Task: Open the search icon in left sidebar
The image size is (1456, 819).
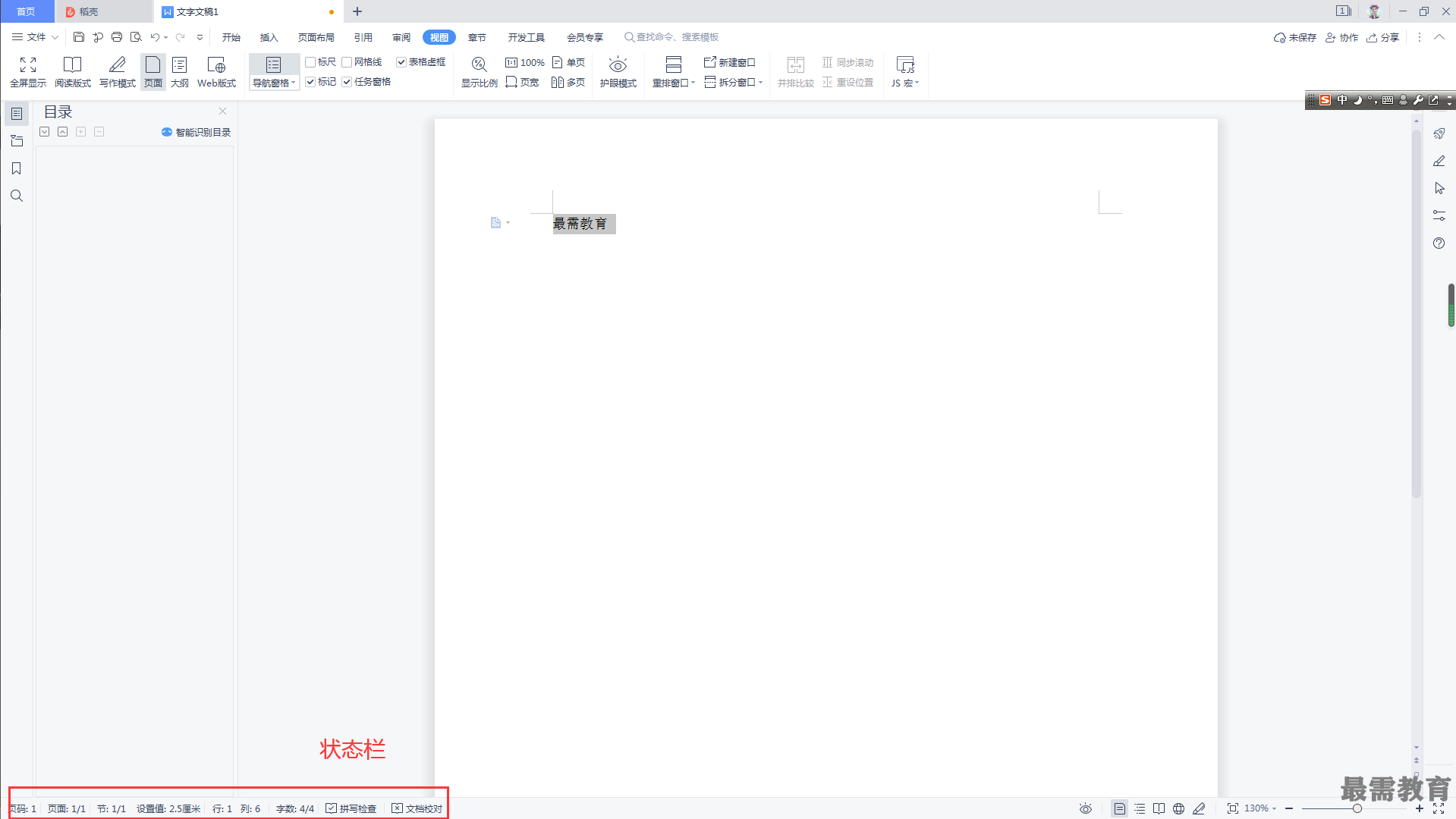Action: 17,196
